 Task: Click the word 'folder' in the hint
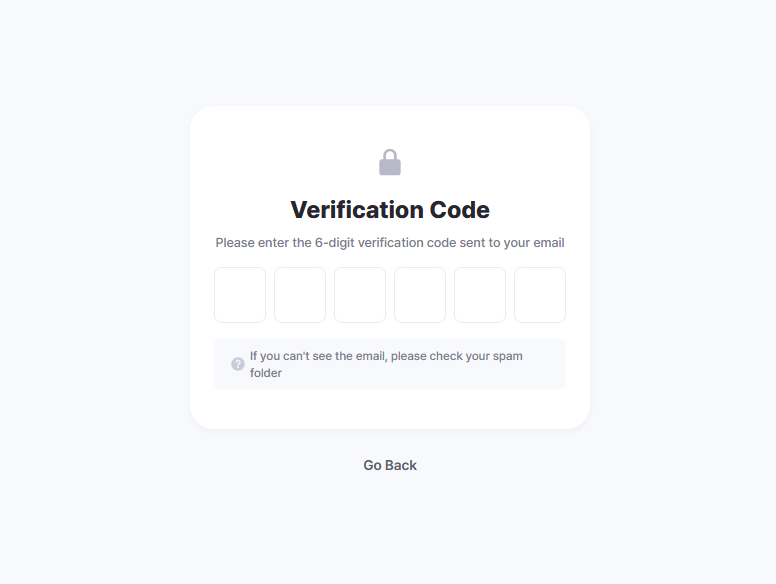pyautogui.click(x=266, y=373)
